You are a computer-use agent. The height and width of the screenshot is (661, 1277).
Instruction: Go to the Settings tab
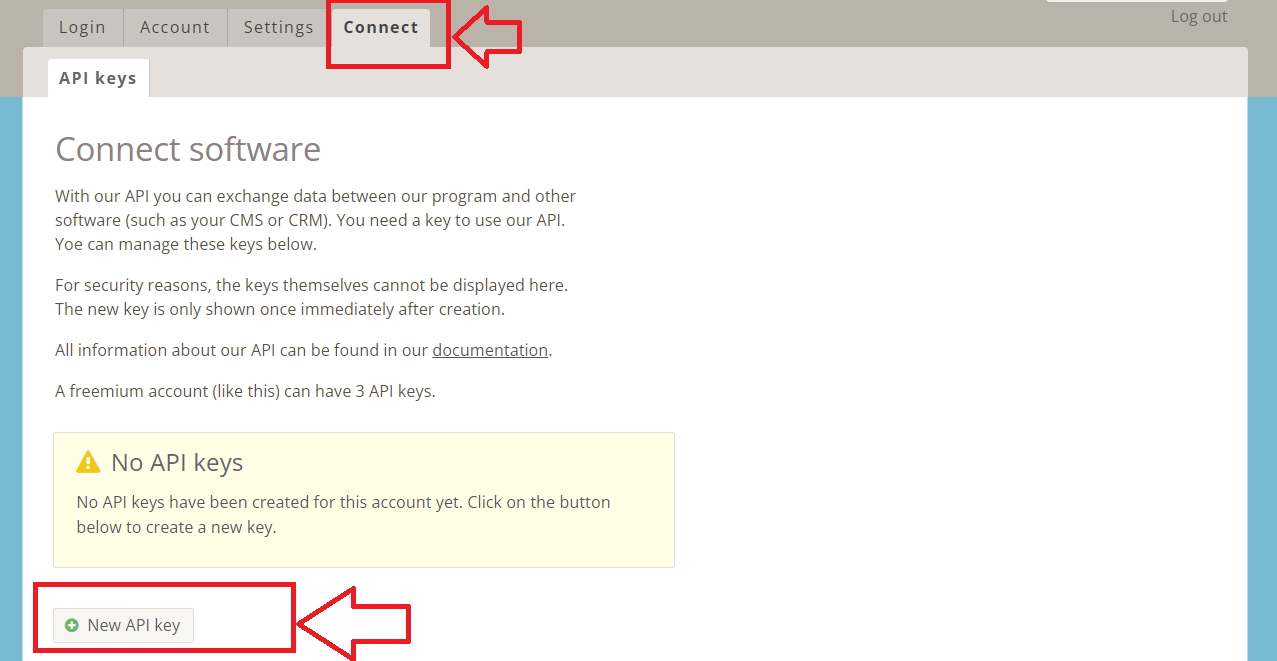tap(278, 28)
